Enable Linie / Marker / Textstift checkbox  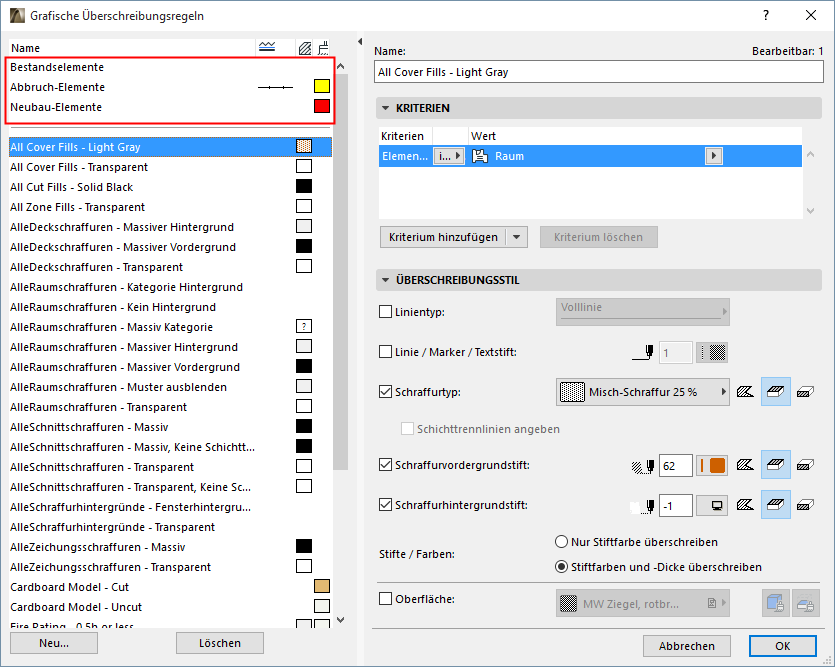pos(386,351)
